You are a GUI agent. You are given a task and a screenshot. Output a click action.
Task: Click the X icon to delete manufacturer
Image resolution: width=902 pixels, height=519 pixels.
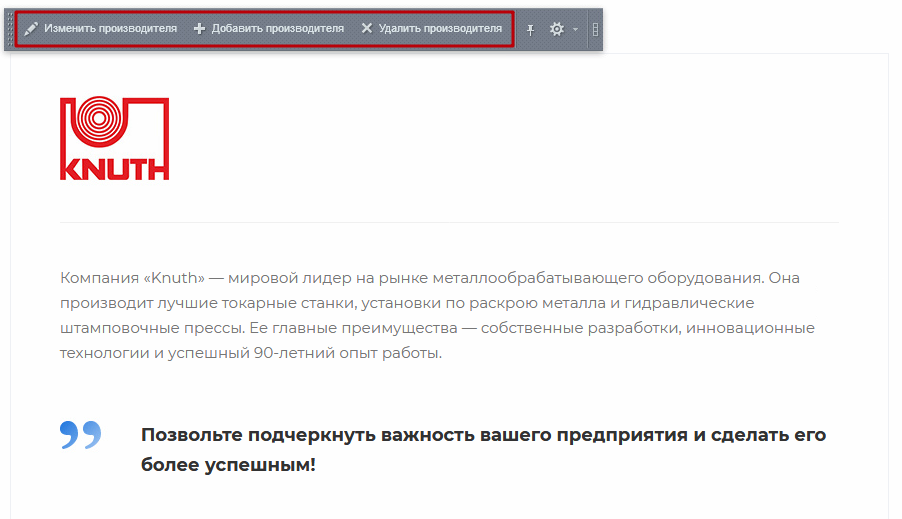pyautogui.click(x=366, y=28)
